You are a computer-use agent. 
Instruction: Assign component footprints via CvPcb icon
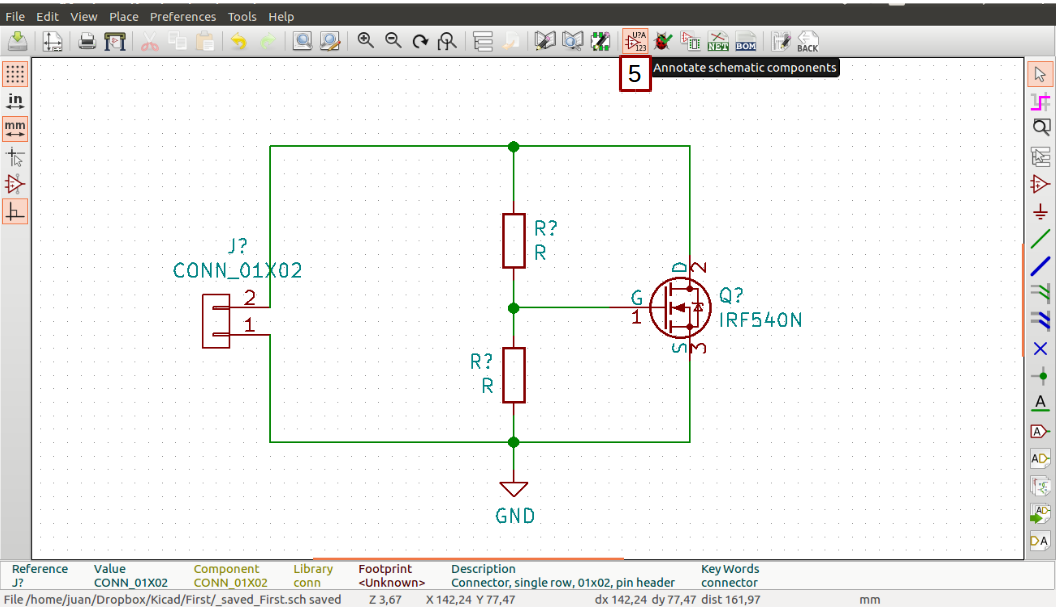pos(689,41)
